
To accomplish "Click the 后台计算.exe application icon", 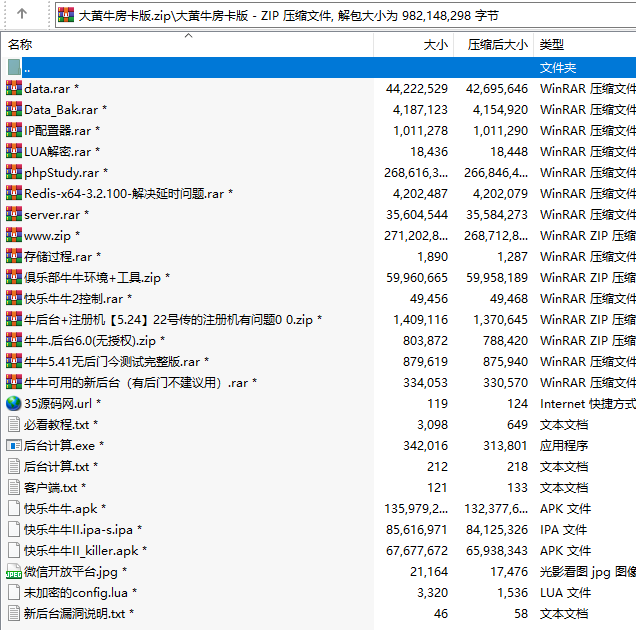I will tap(14, 445).
